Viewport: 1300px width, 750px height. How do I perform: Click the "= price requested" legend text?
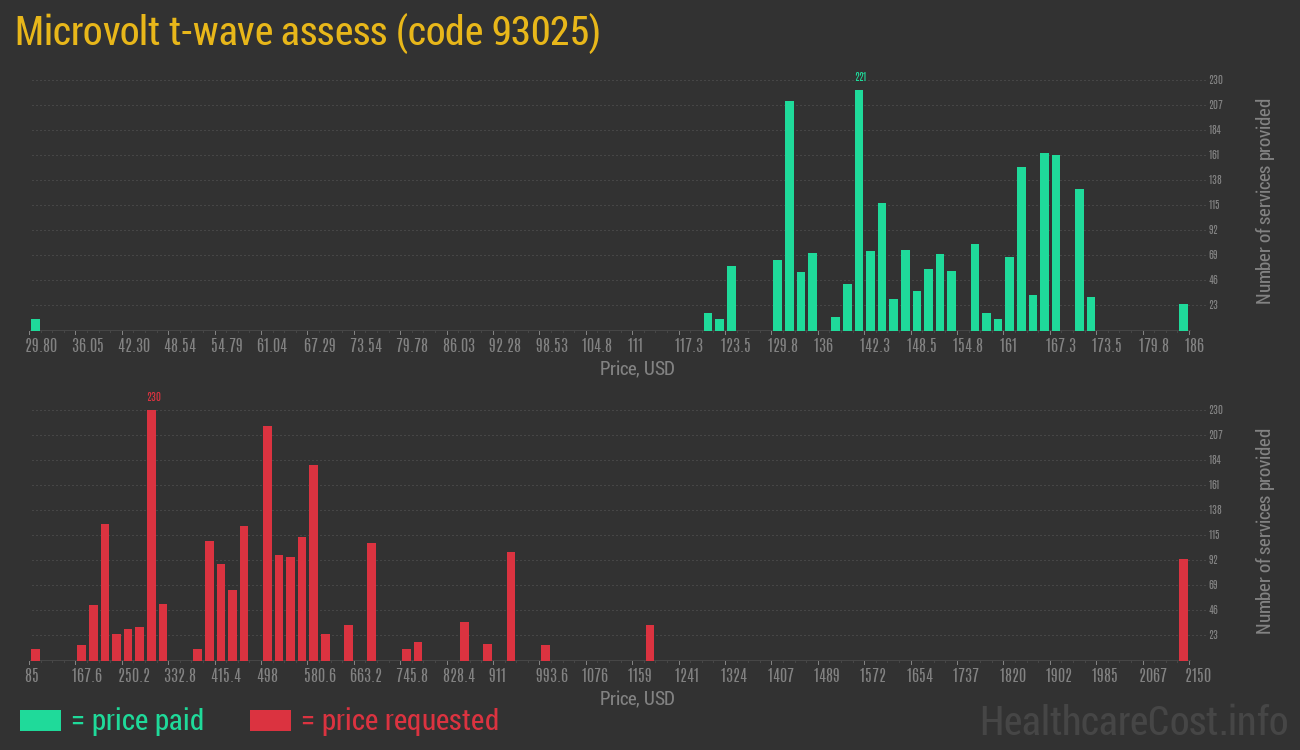click(x=399, y=720)
